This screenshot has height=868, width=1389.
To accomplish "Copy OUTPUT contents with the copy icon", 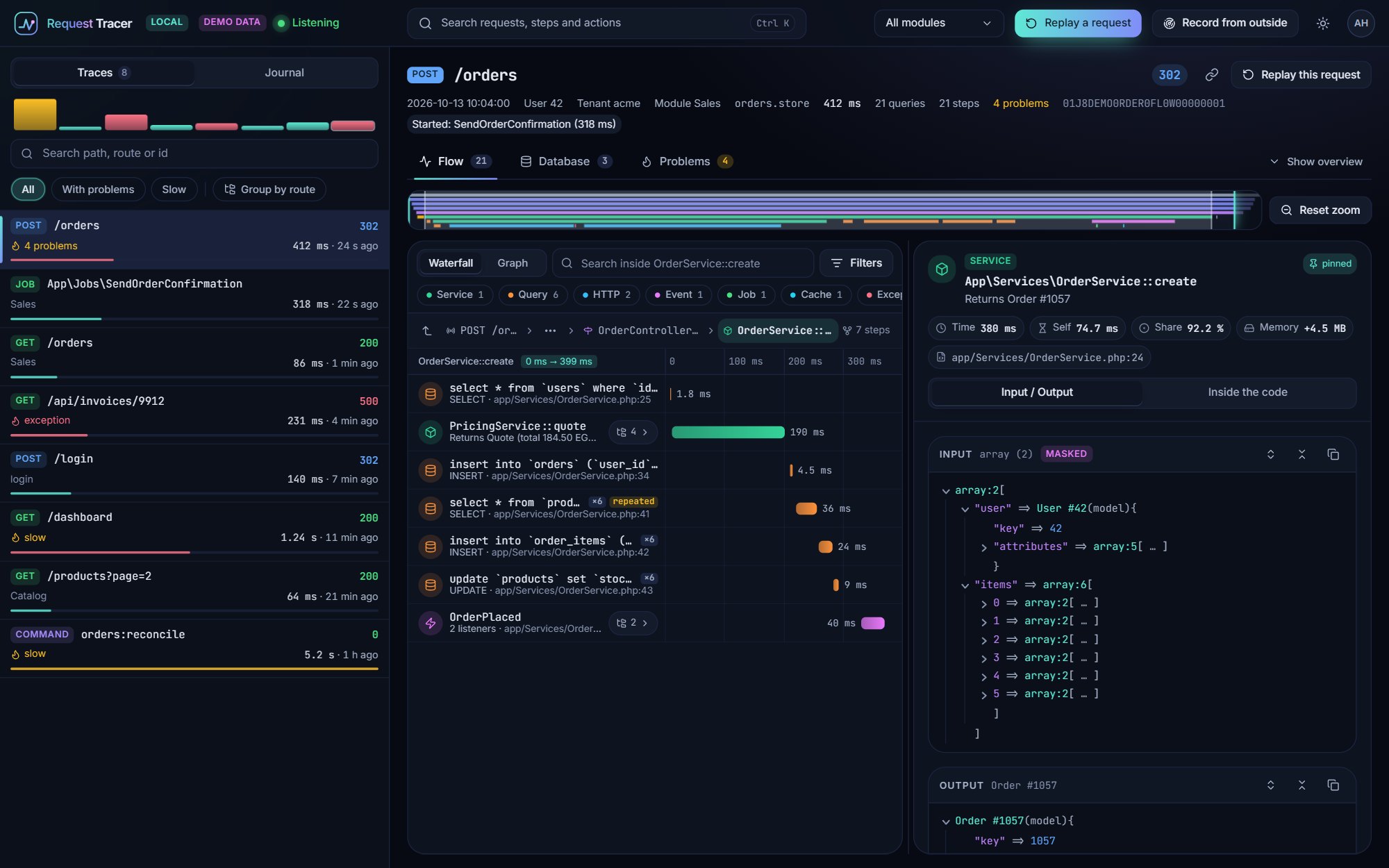I will tap(1333, 785).
